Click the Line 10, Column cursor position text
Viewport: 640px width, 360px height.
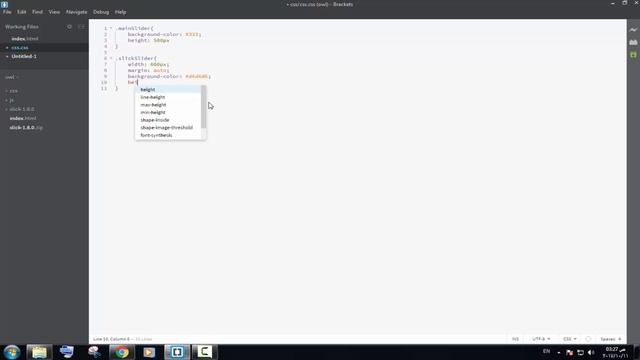(x=111, y=339)
